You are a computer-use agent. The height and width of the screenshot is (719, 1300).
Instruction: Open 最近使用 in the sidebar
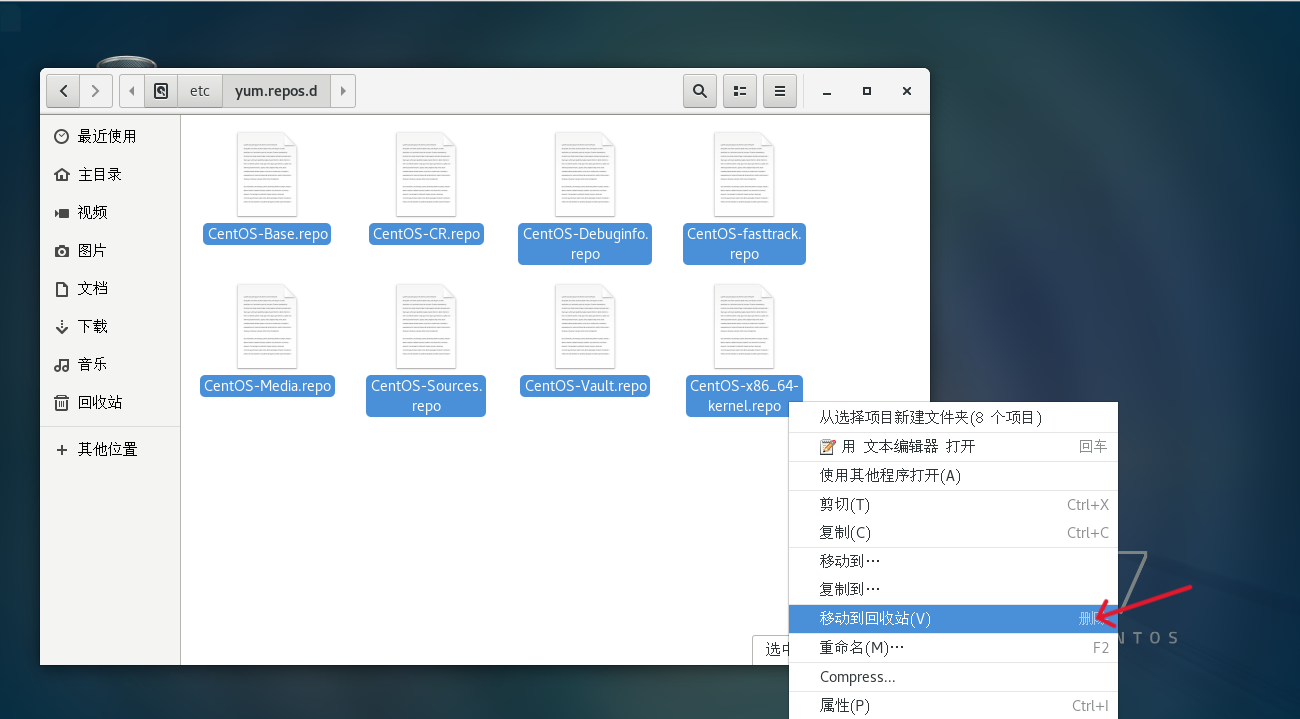point(110,136)
